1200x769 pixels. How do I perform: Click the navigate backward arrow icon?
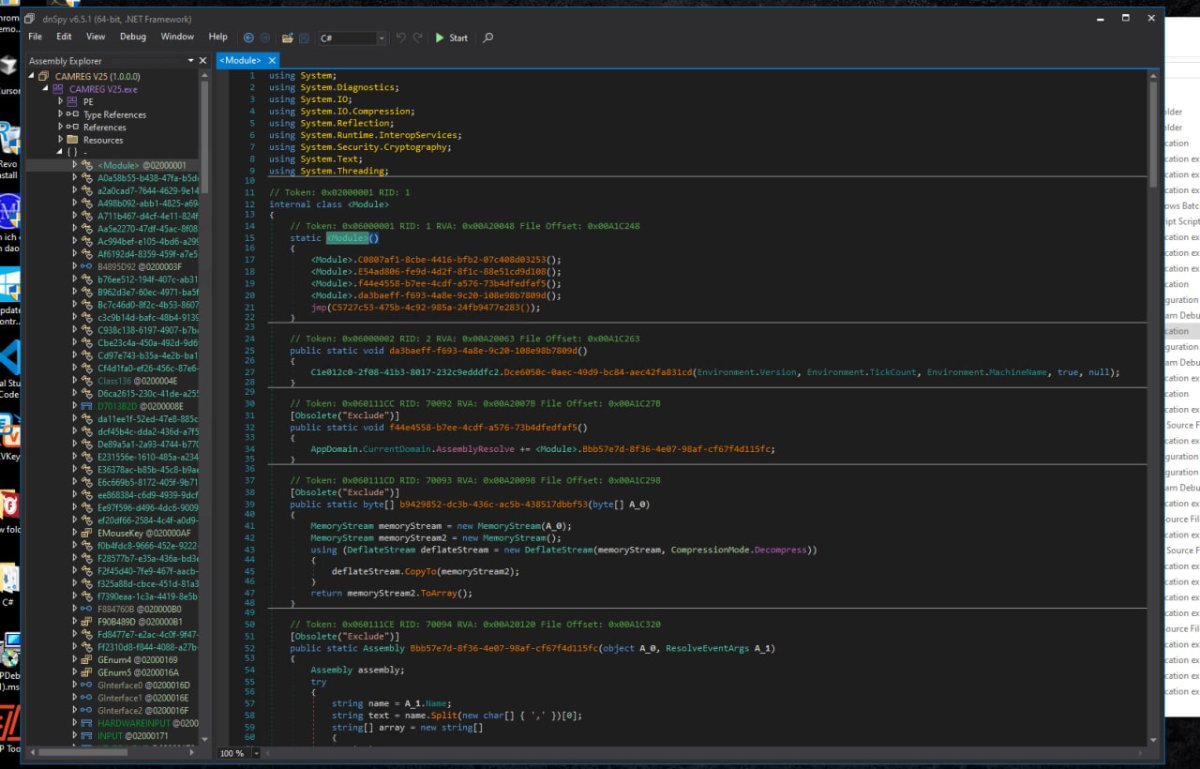click(x=248, y=38)
